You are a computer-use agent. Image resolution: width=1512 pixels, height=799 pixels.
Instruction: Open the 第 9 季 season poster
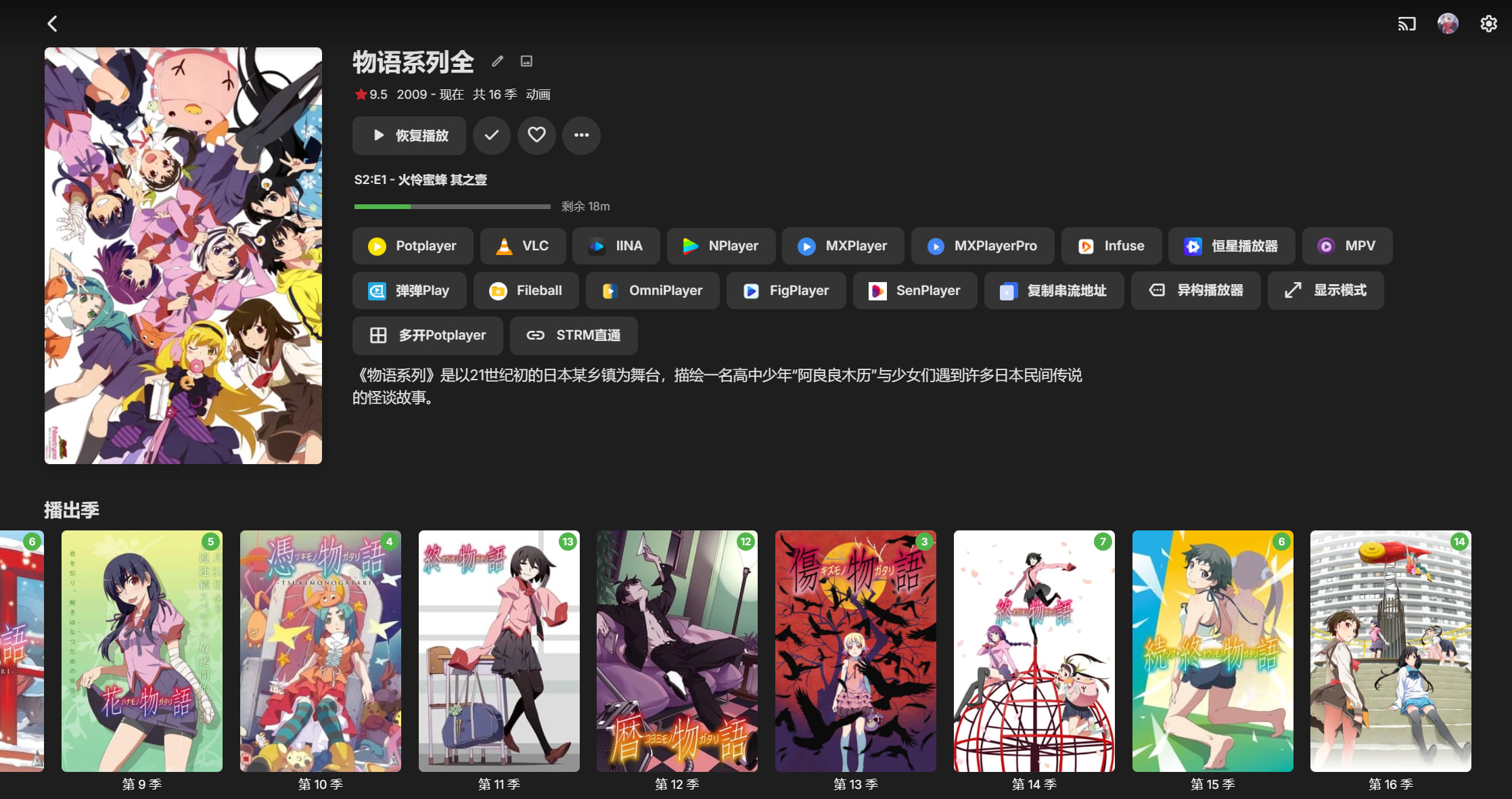click(142, 651)
